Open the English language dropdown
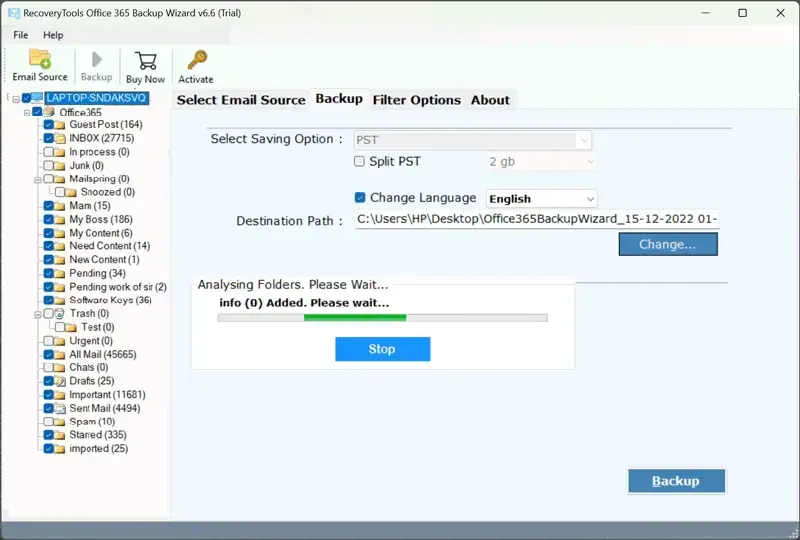800x540 pixels. click(x=541, y=199)
